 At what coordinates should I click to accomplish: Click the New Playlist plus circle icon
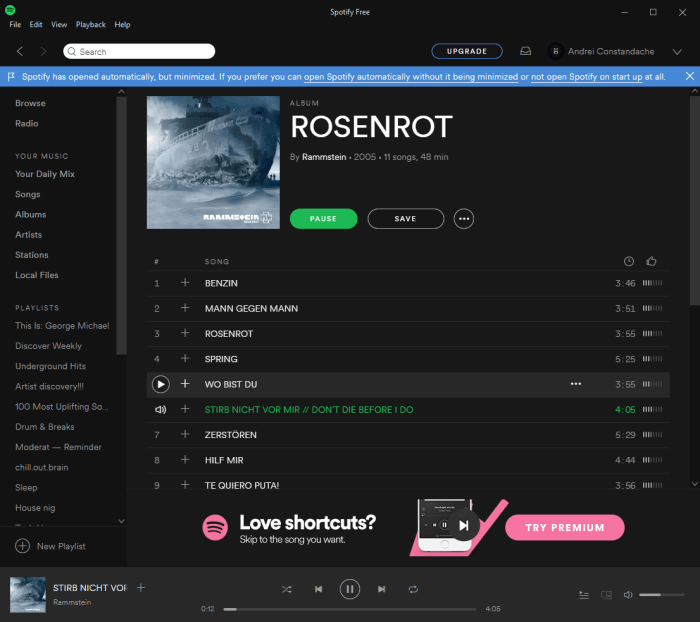click(22, 546)
